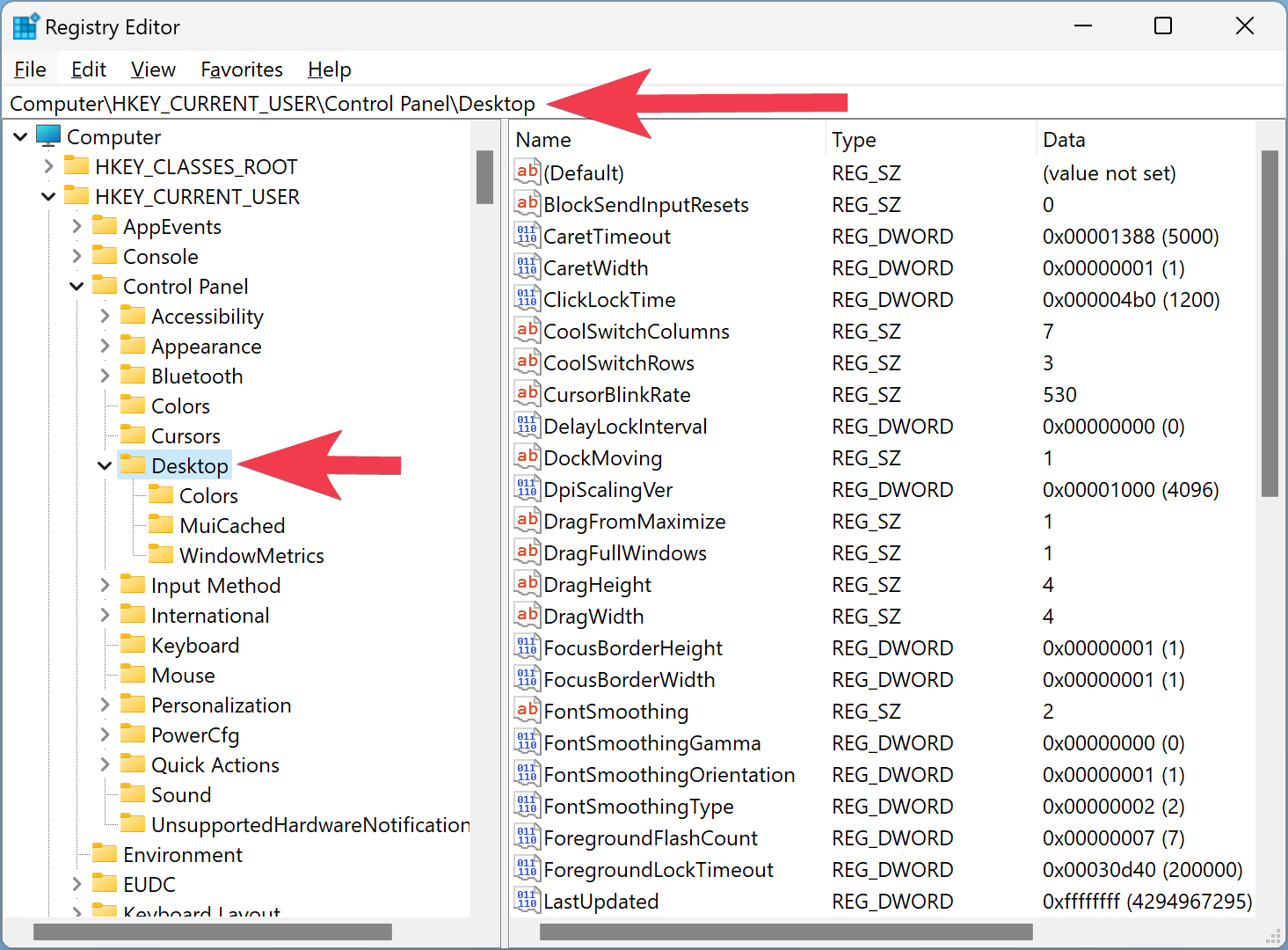Click the string icon beside (Default) value
Screen dimensions: 1288x950
point(528,172)
